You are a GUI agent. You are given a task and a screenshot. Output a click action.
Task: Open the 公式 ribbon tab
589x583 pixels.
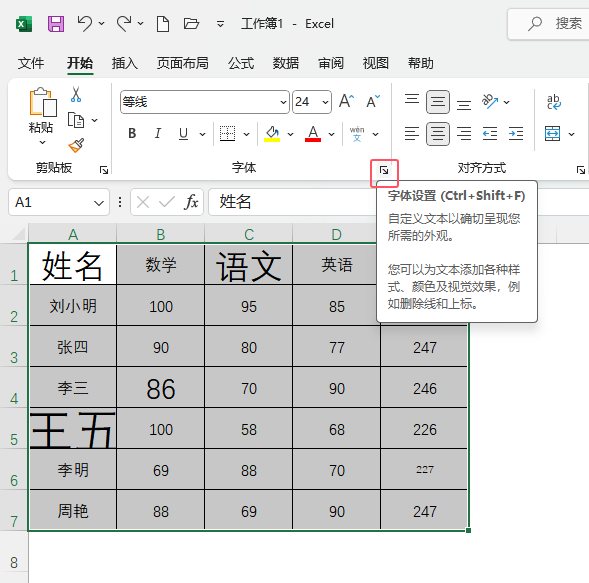tap(241, 63)
